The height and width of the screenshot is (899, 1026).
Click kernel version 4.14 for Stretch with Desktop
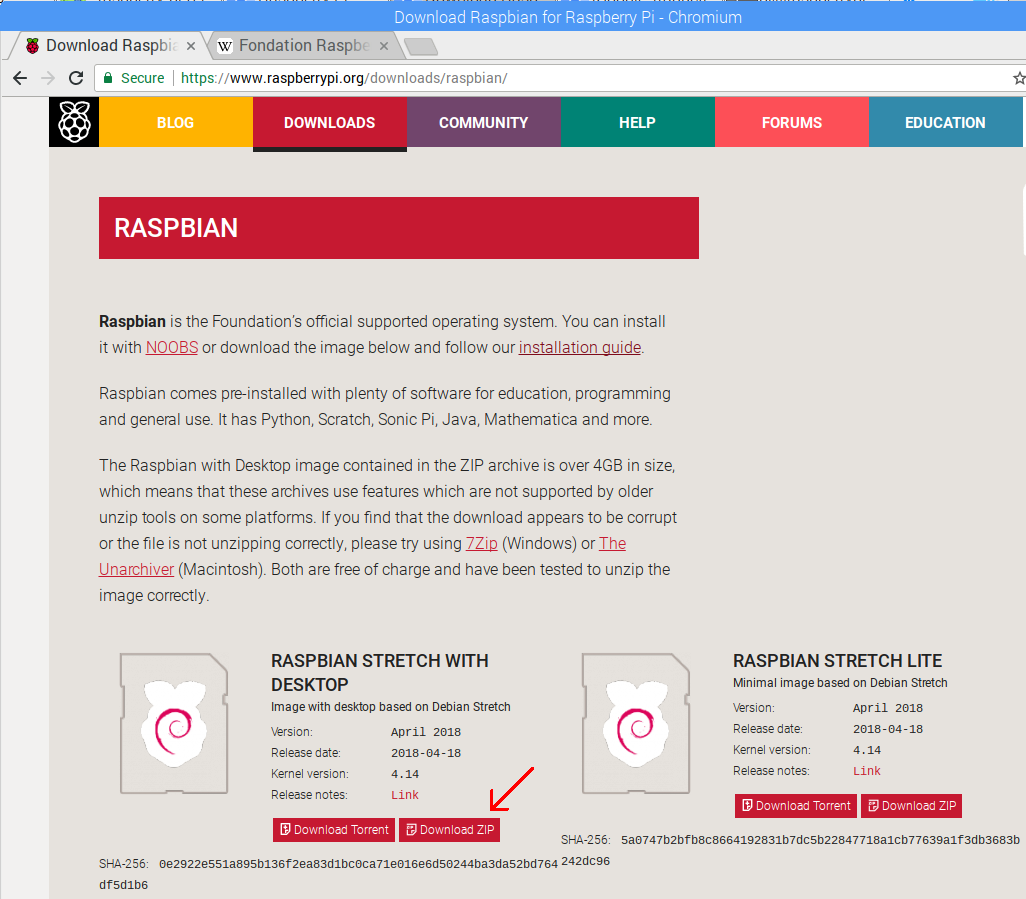(x=404, y=774)
